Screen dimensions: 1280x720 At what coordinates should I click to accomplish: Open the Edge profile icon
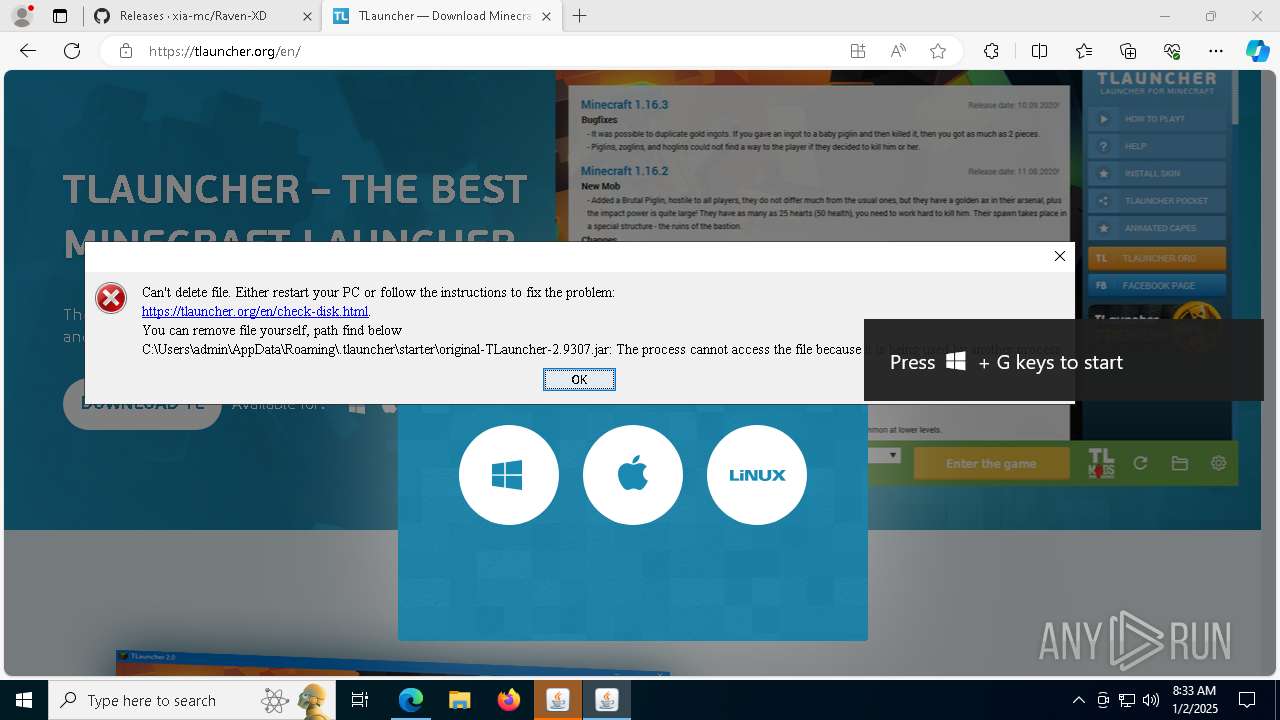pyautogui.click(x=22, y=16)
